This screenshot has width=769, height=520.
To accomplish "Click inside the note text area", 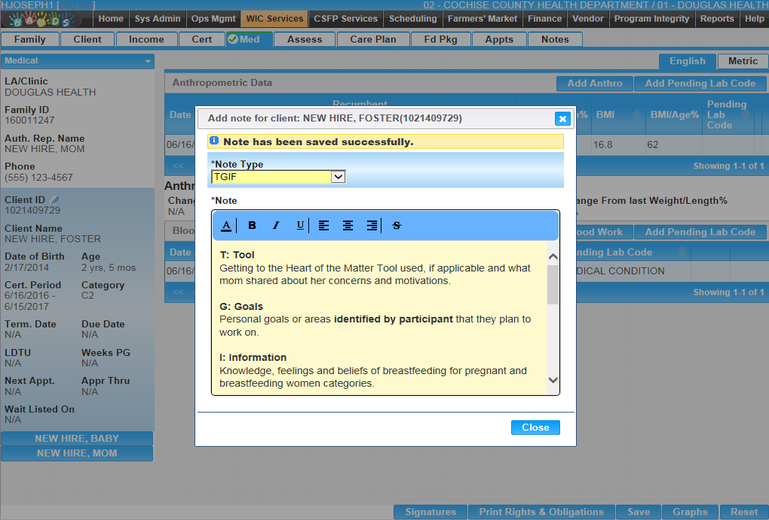I will (382, 318).
